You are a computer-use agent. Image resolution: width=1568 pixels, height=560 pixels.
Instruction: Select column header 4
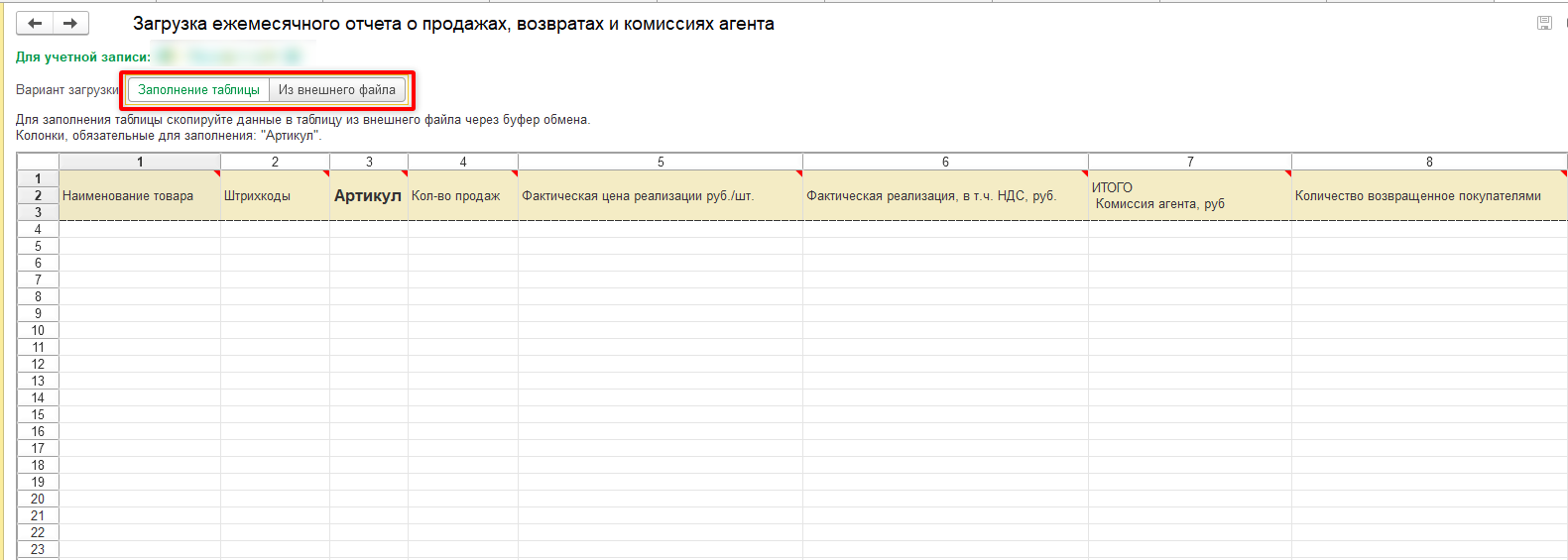pyautogui.click(x=463, y=162)
